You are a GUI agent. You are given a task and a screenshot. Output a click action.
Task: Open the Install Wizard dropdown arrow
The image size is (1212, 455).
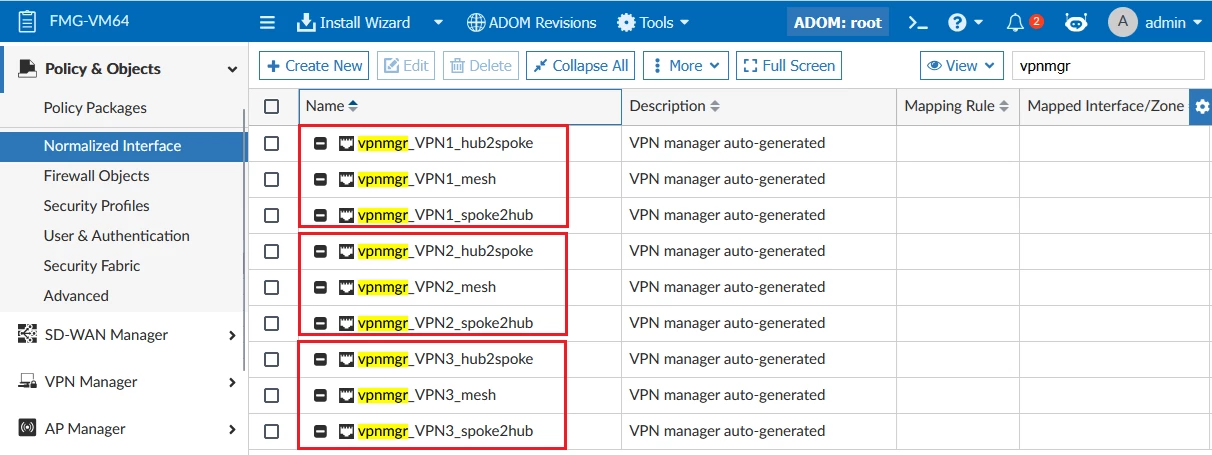point(438,22)
